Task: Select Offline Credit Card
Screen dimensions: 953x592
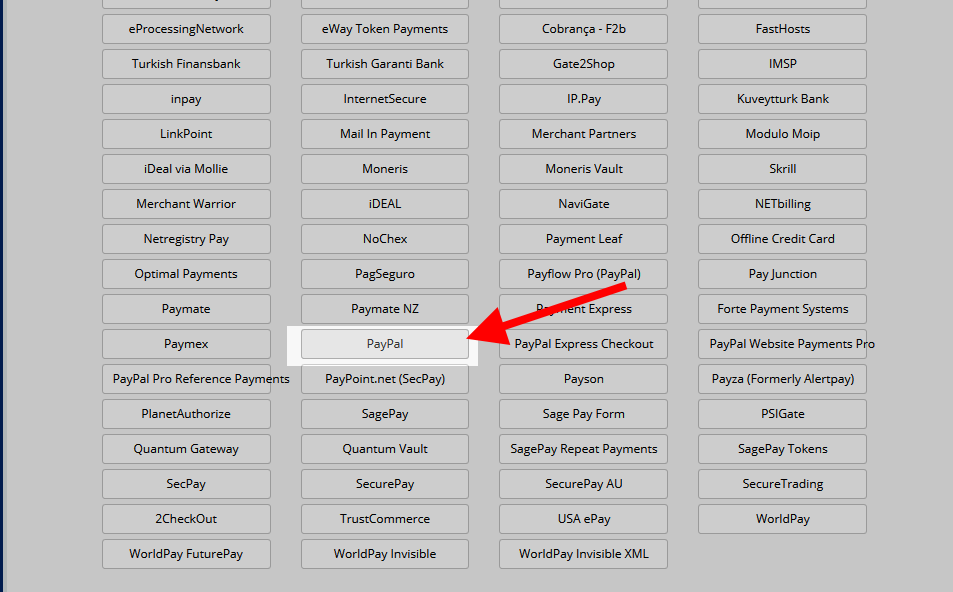Action: pyautogui.click(x=782, y=239)
